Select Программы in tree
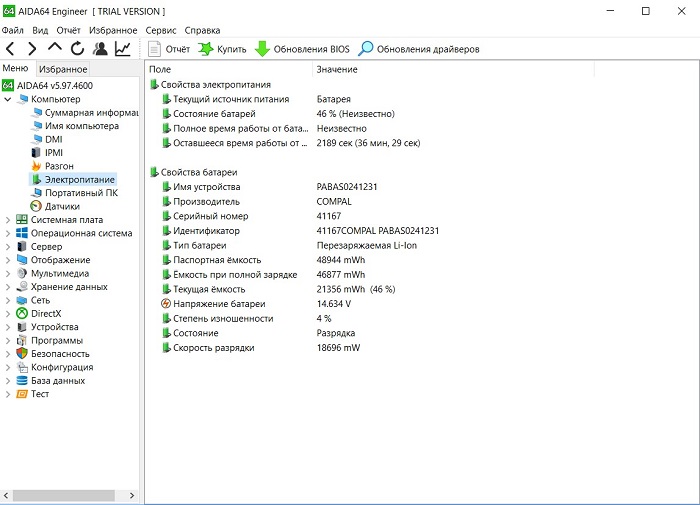The height and width of the screenshot is (505, 700). 50,340
